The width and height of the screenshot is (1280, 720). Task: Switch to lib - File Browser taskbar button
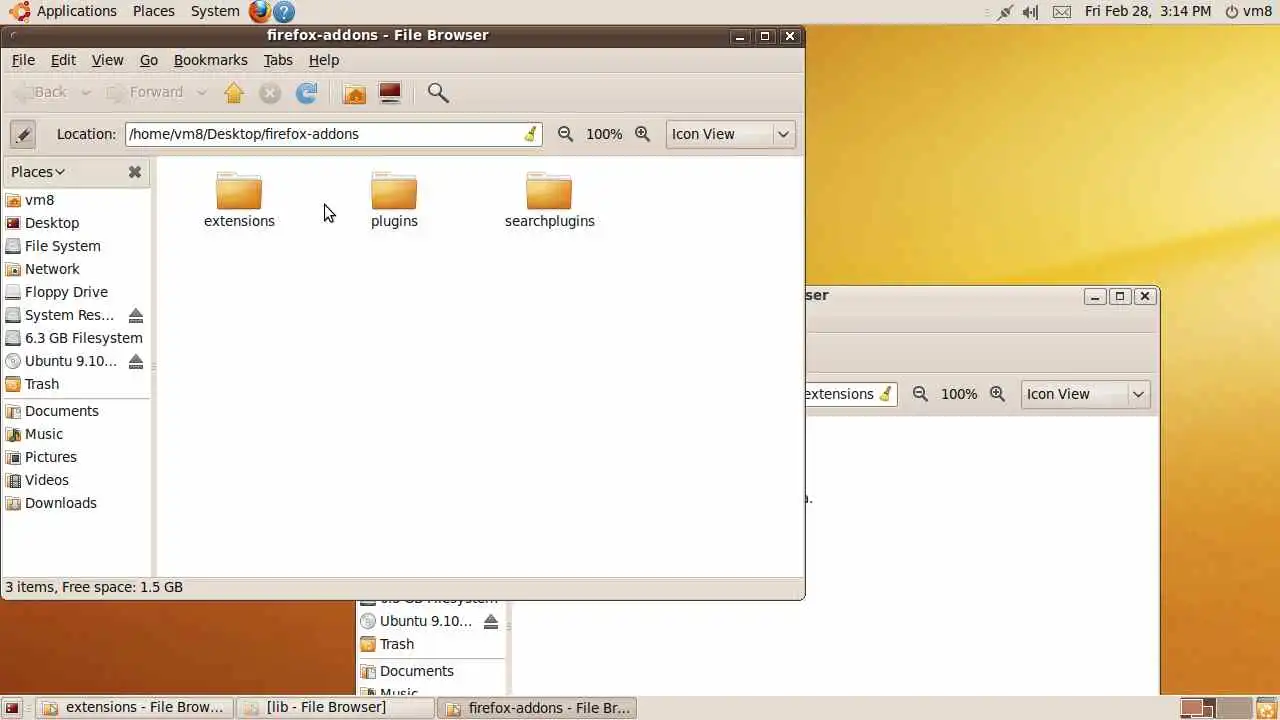tap(336, 708)
